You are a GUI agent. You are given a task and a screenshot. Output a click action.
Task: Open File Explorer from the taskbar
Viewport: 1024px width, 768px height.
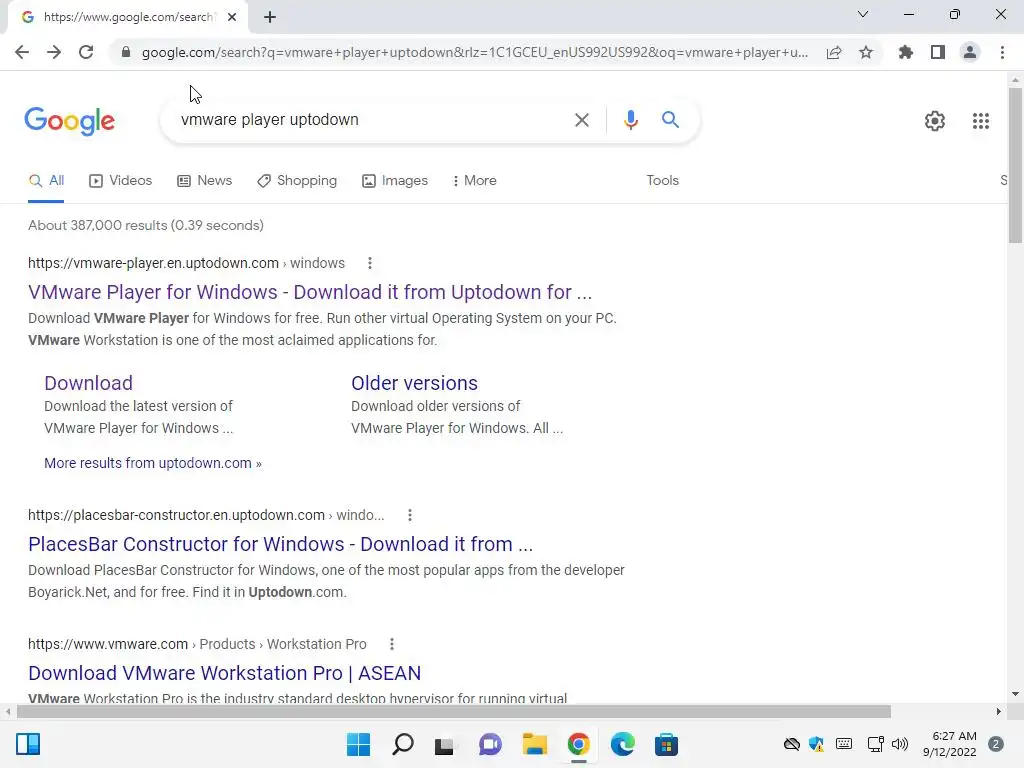coord(534,744)
